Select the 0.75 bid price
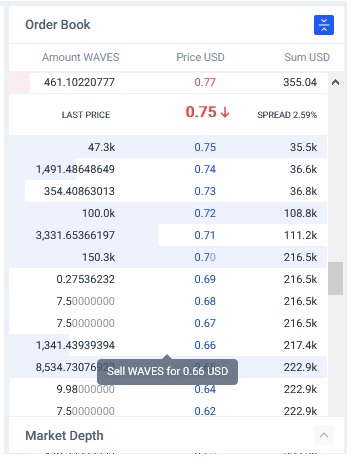 pyautogui.click(x=205, y=147)
